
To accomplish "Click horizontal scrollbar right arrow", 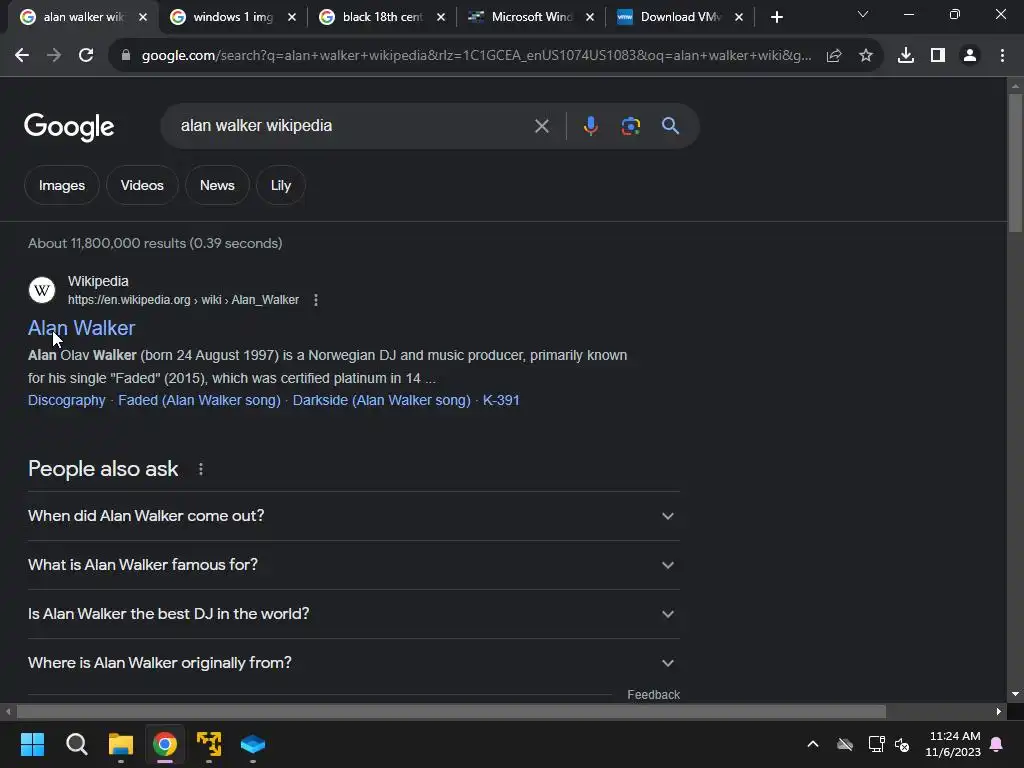I will coord(999,711).
